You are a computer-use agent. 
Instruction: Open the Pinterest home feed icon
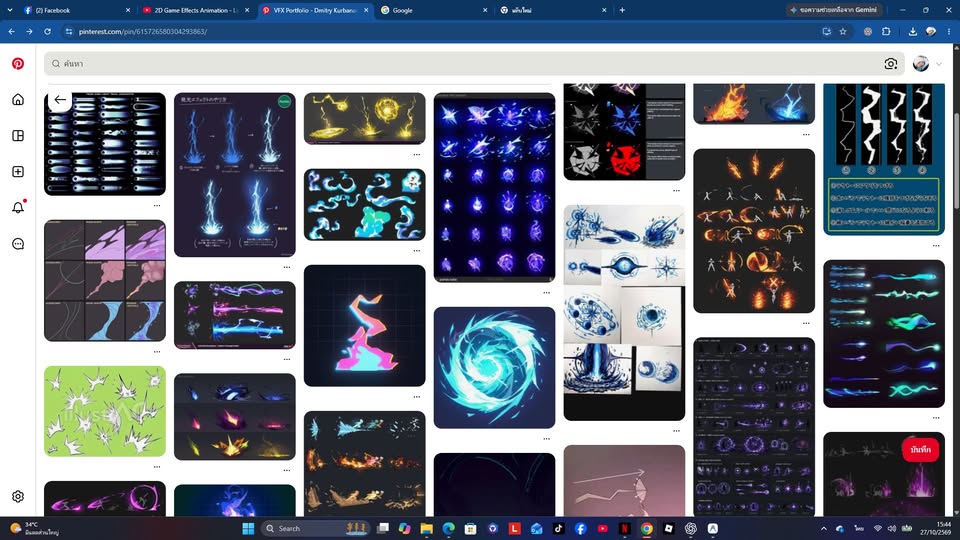(x=18, y=100)
